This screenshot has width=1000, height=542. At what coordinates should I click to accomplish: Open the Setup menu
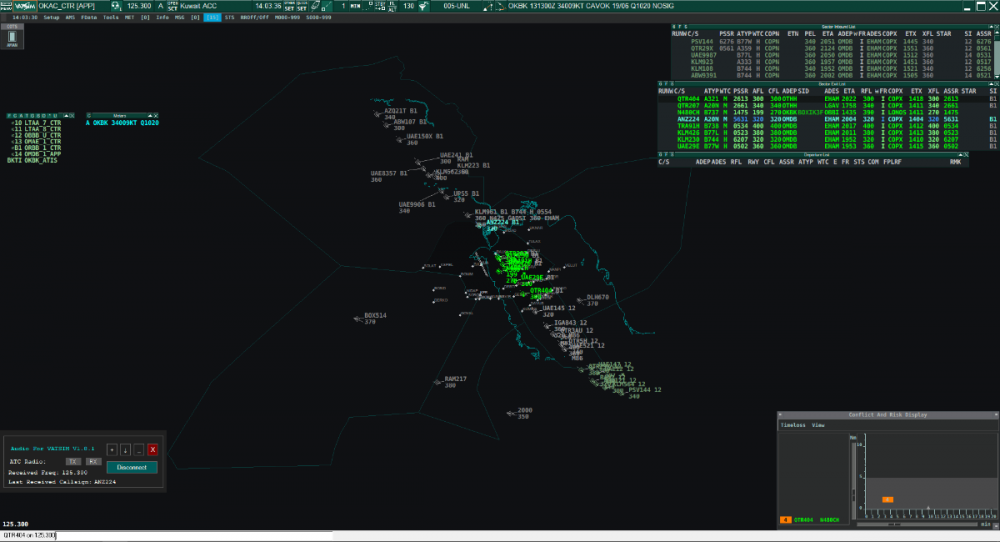pyautogui.click(x=51, y=18)
